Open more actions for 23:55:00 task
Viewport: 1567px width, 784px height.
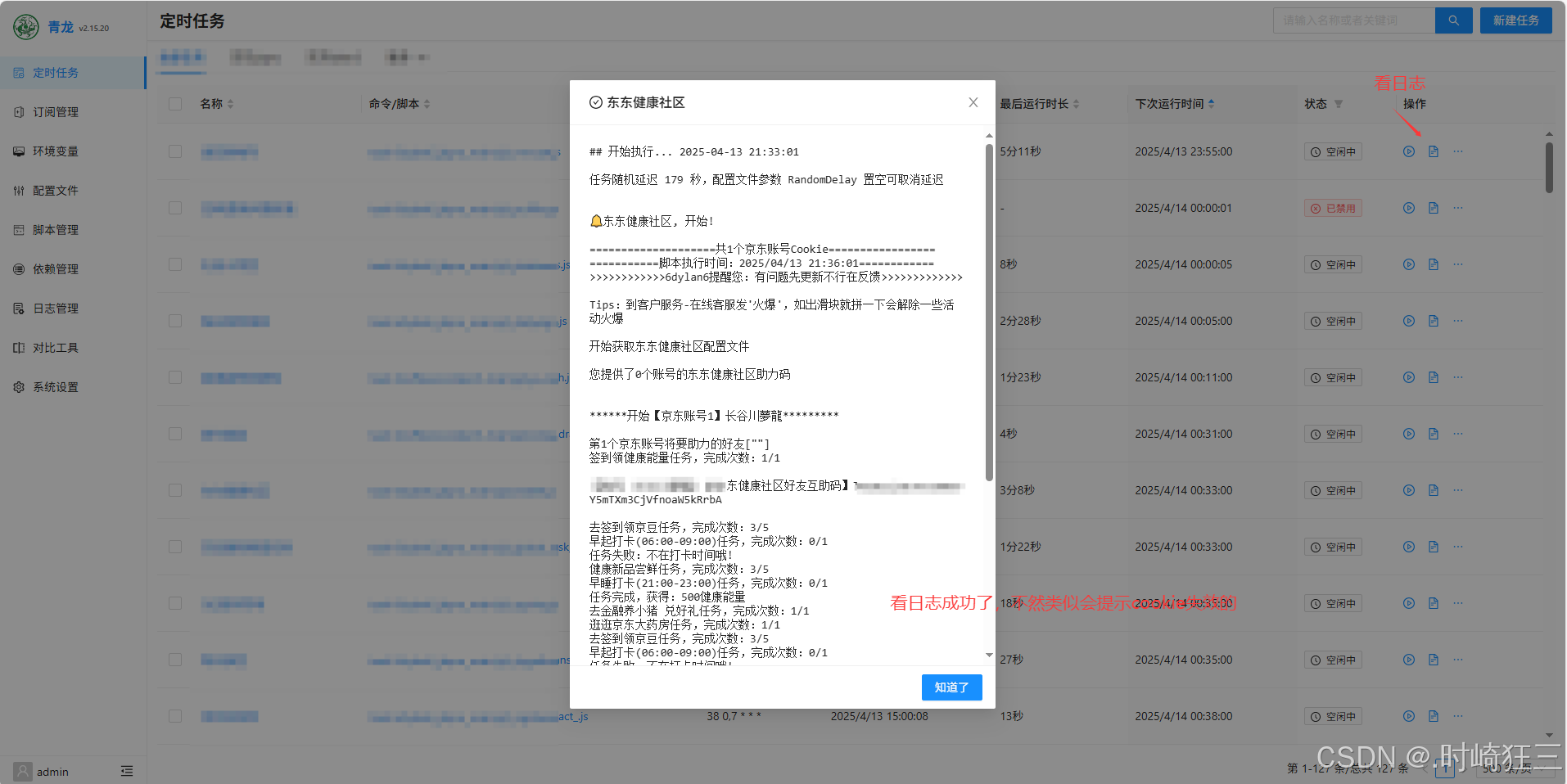click(1458, 151)
